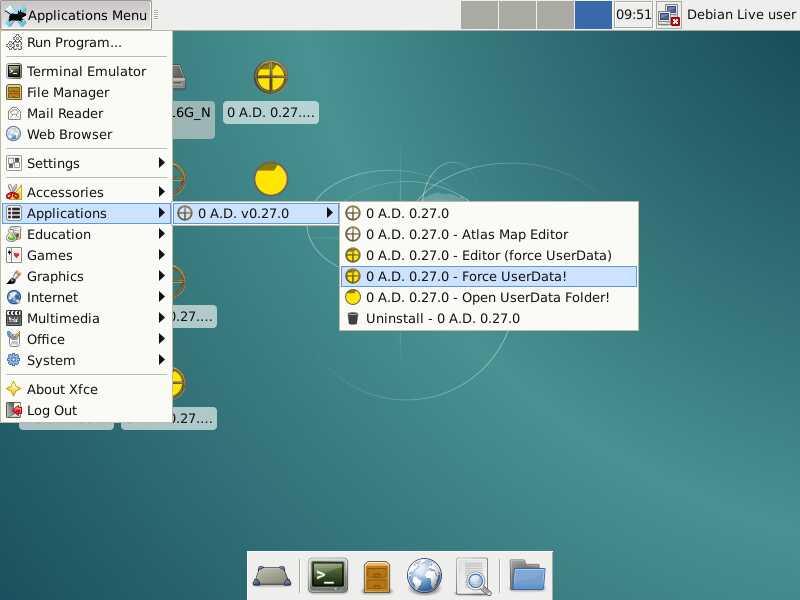Click the Uninstall trash can icon
This screenshot has width=800, height=600.
point(353,318)
